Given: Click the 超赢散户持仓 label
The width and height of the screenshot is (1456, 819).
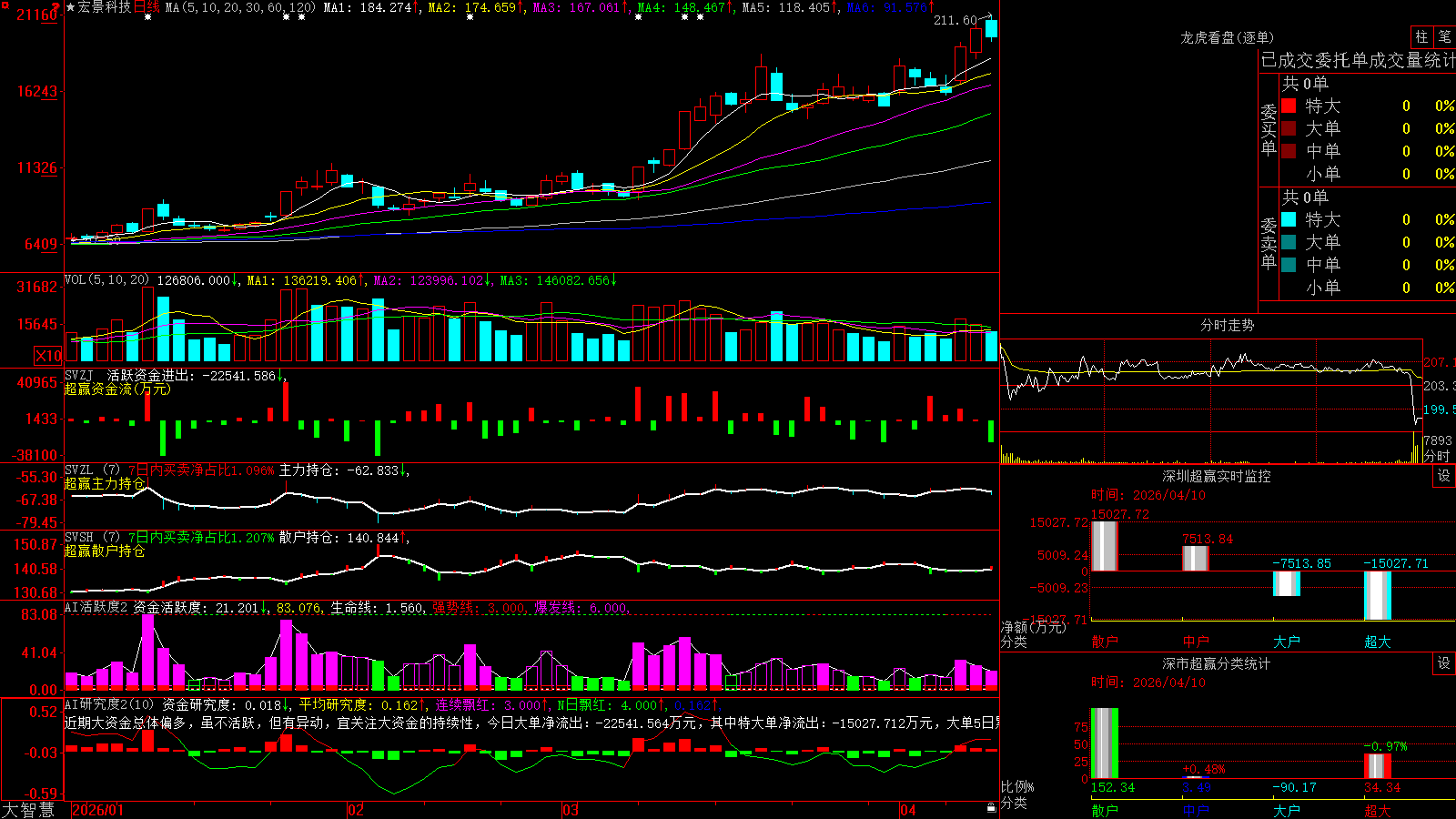Looking at the screenshot, I should [105, 551].
